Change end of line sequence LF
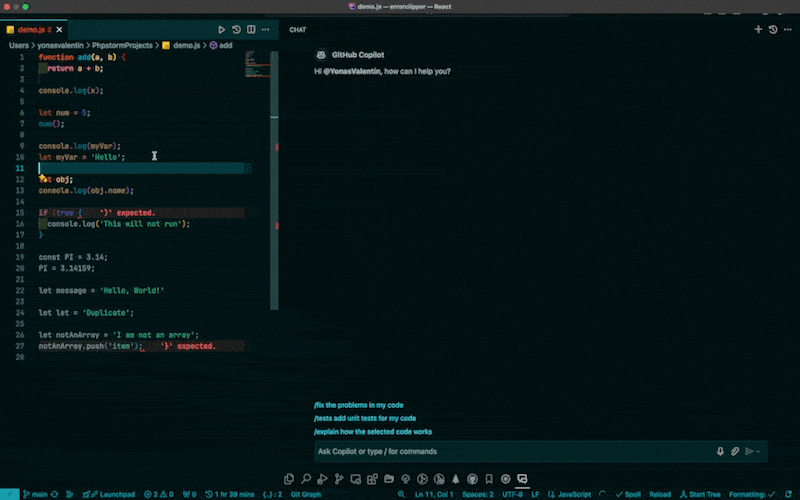Viewport: 800px width, 500px height. tap(535, 494)
